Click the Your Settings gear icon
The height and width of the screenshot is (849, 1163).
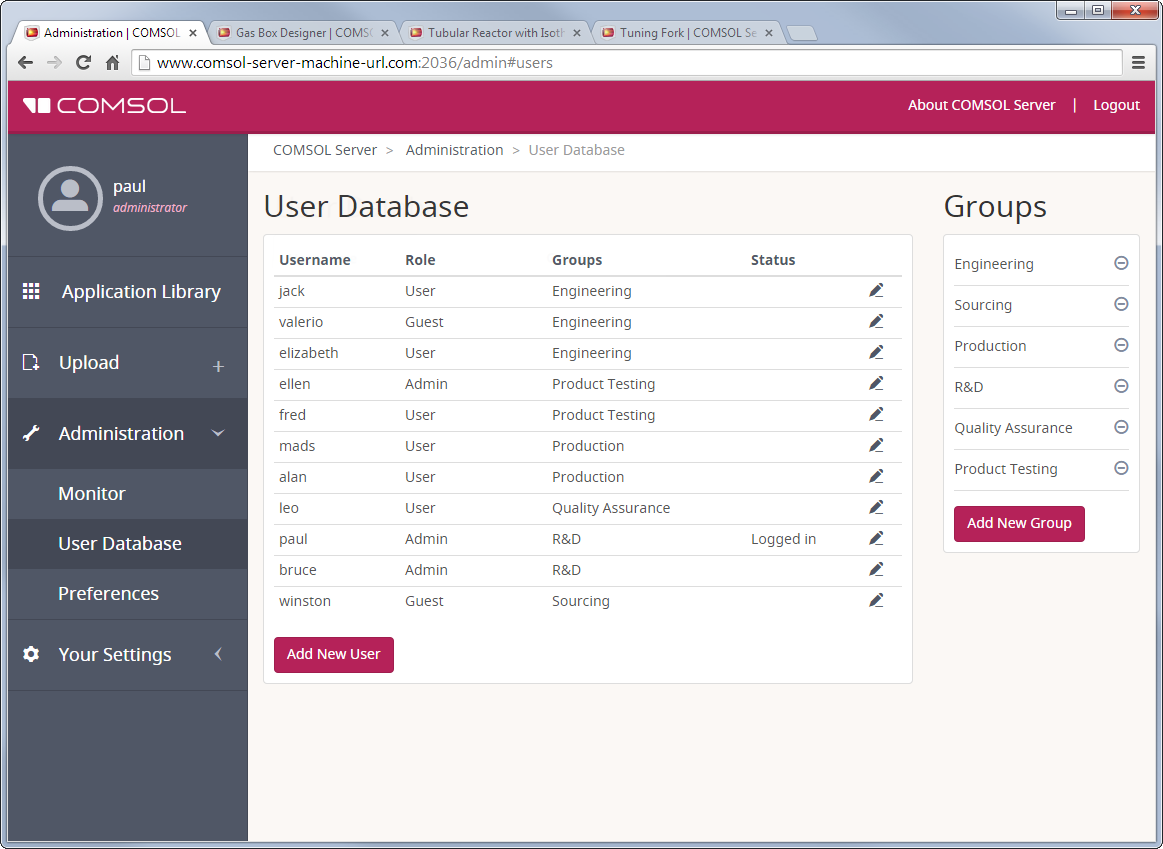[x=30, y=654]
